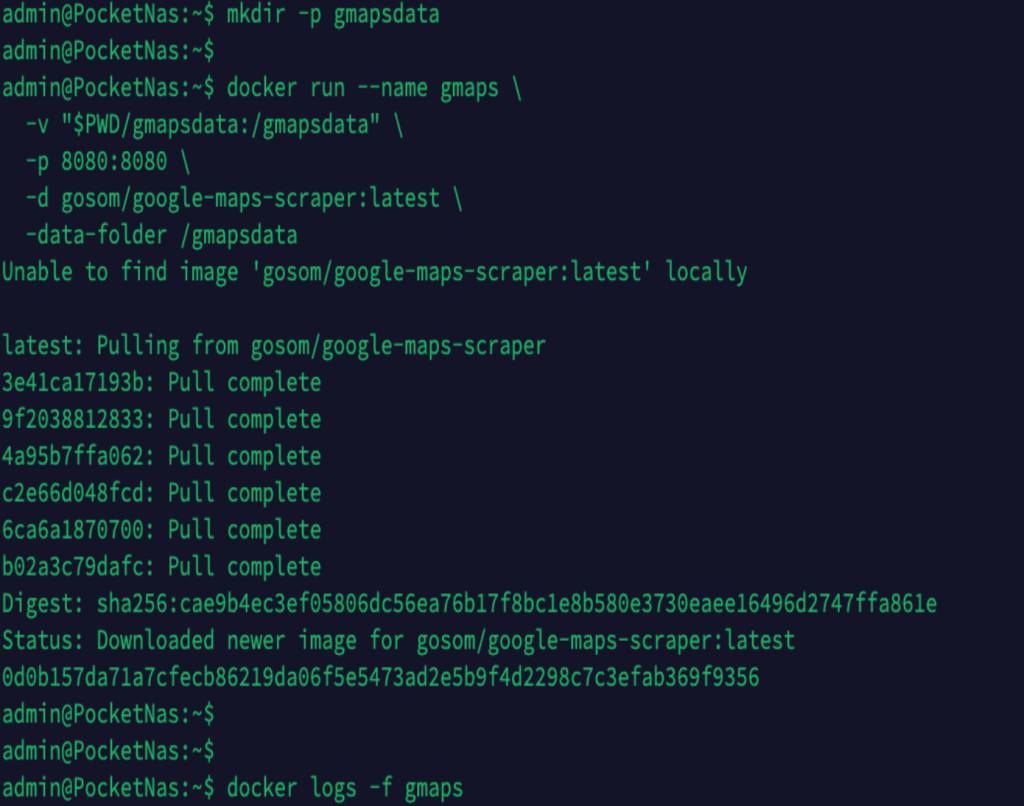
Task: Click the 'c2e66d048fcd: Pull complete' line
Action: (x=161, y=493)
